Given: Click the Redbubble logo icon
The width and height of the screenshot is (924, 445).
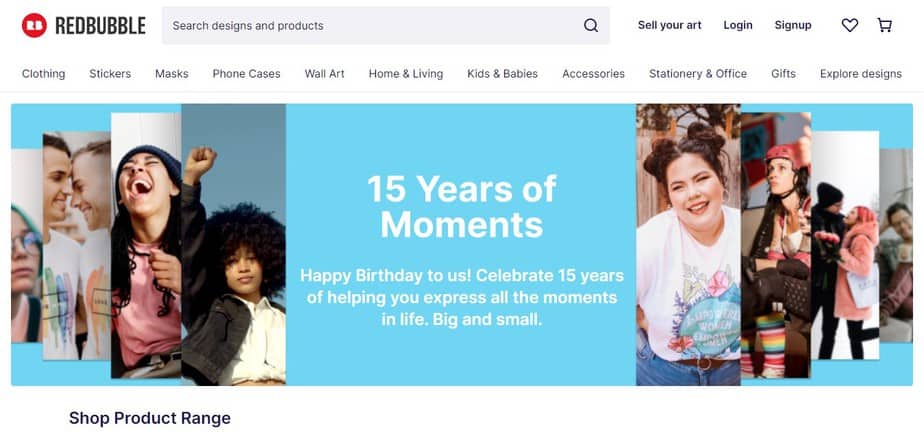Looking at the screenshot, I should tap(34, 25).
